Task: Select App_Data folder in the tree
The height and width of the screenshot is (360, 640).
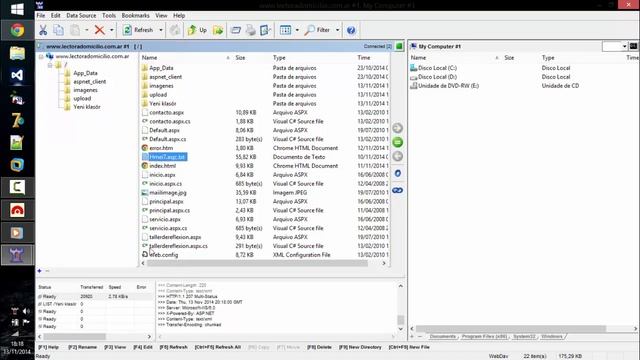Action: (x=85, y=73)
